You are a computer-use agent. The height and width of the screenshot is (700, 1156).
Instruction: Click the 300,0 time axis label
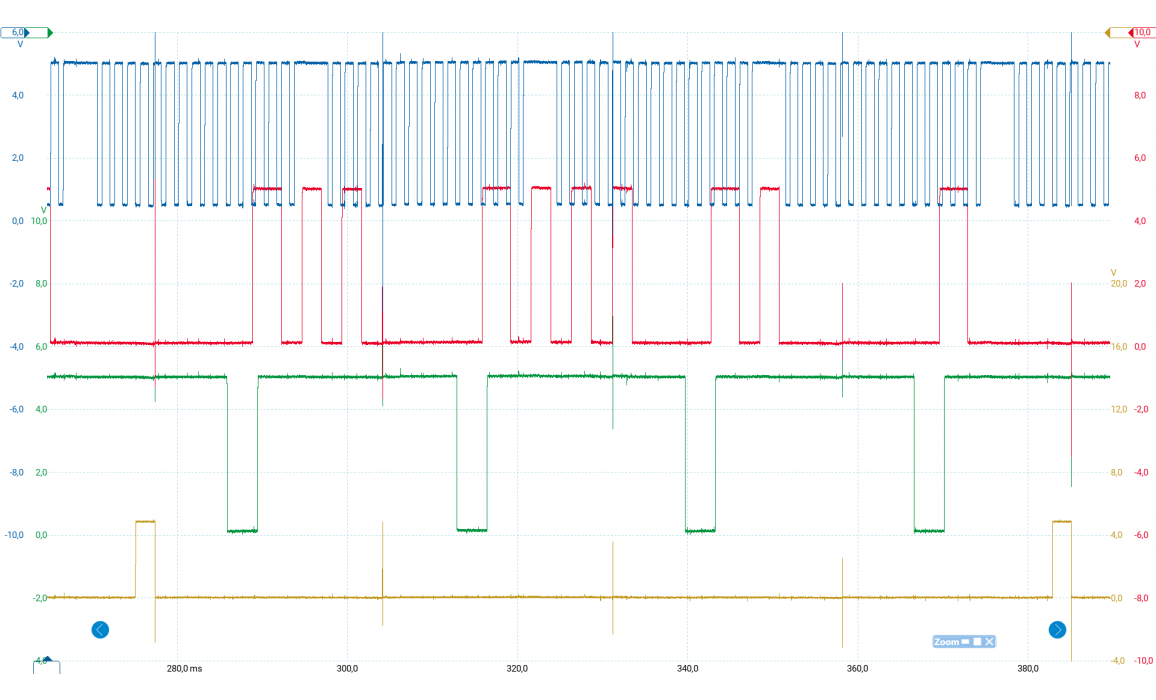pyautogui.click(x=348, y=668)
